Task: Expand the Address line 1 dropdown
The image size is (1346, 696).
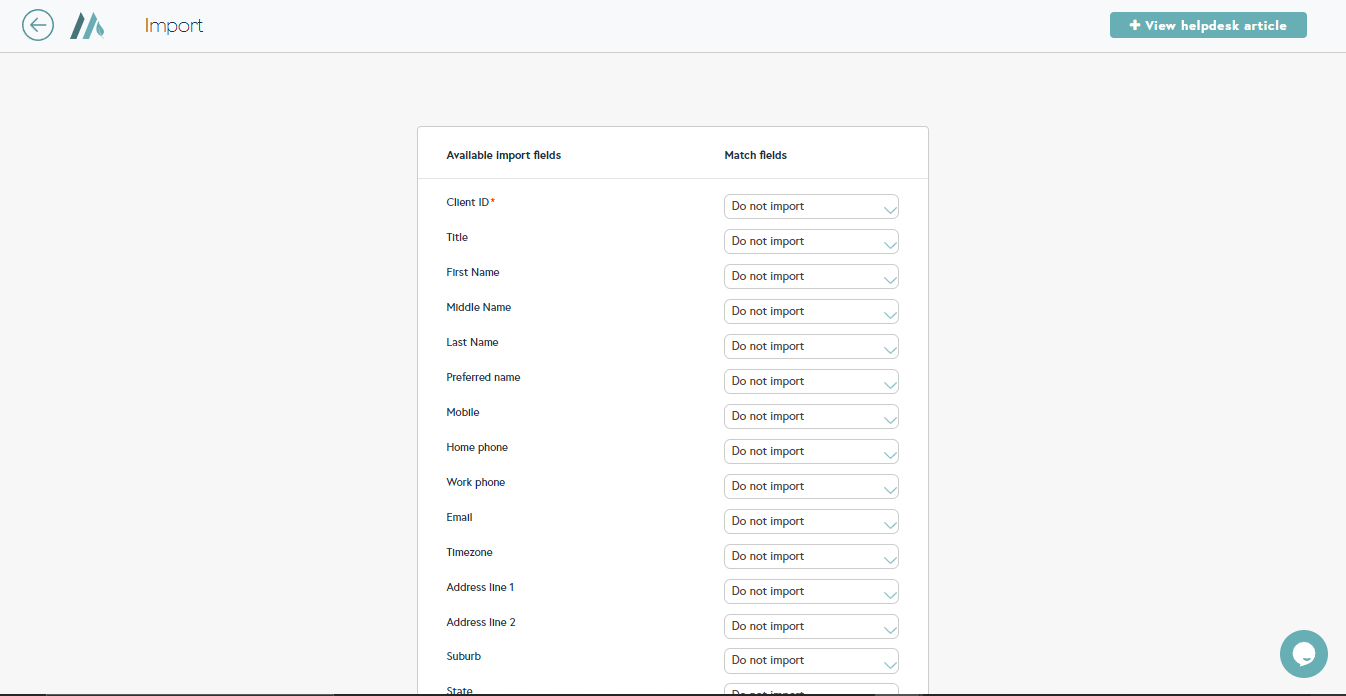Action: tap(810, 592)
